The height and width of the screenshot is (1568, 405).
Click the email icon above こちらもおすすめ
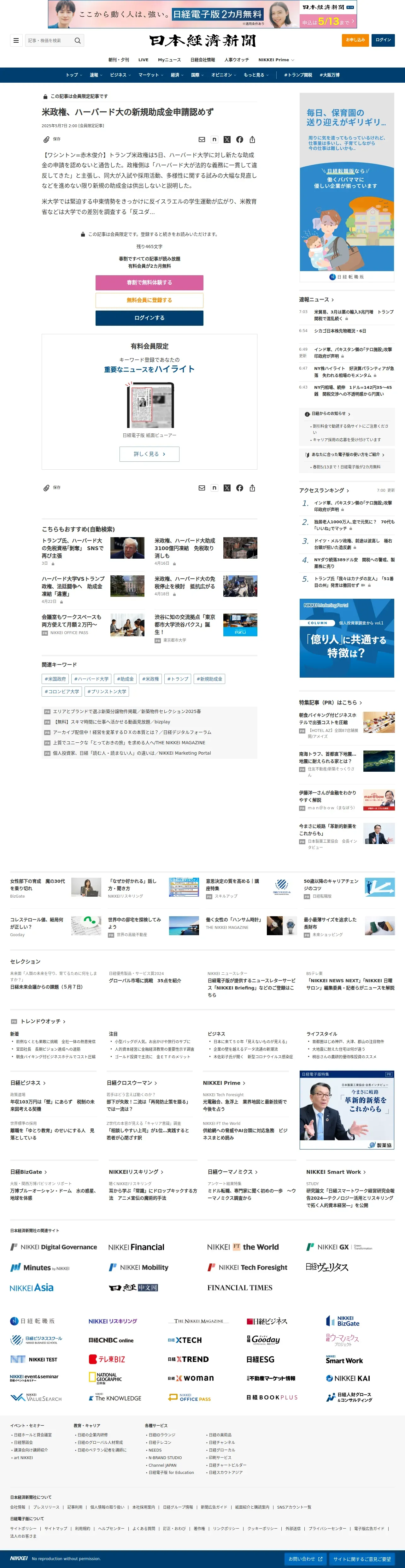click(202, 488)
